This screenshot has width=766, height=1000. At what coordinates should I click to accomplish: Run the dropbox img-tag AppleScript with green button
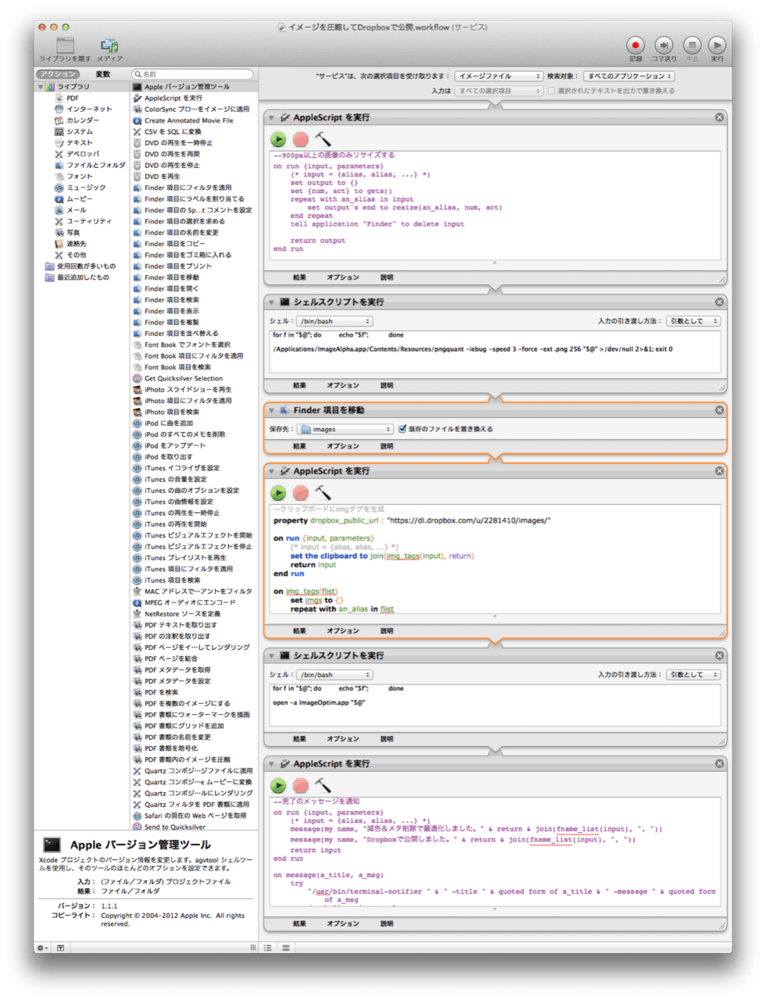[278, 492]
